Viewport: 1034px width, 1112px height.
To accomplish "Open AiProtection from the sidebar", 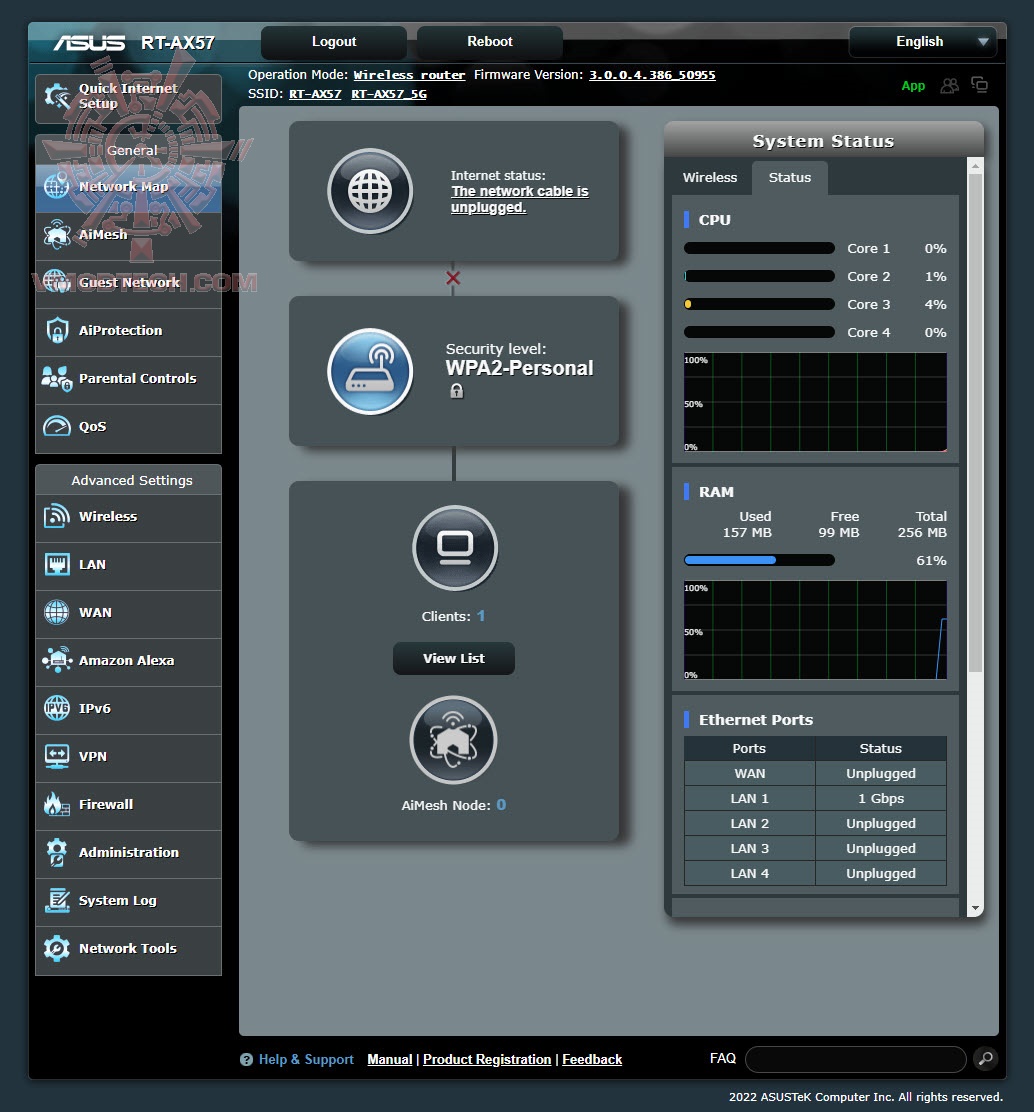I will [x=128, y=330].
